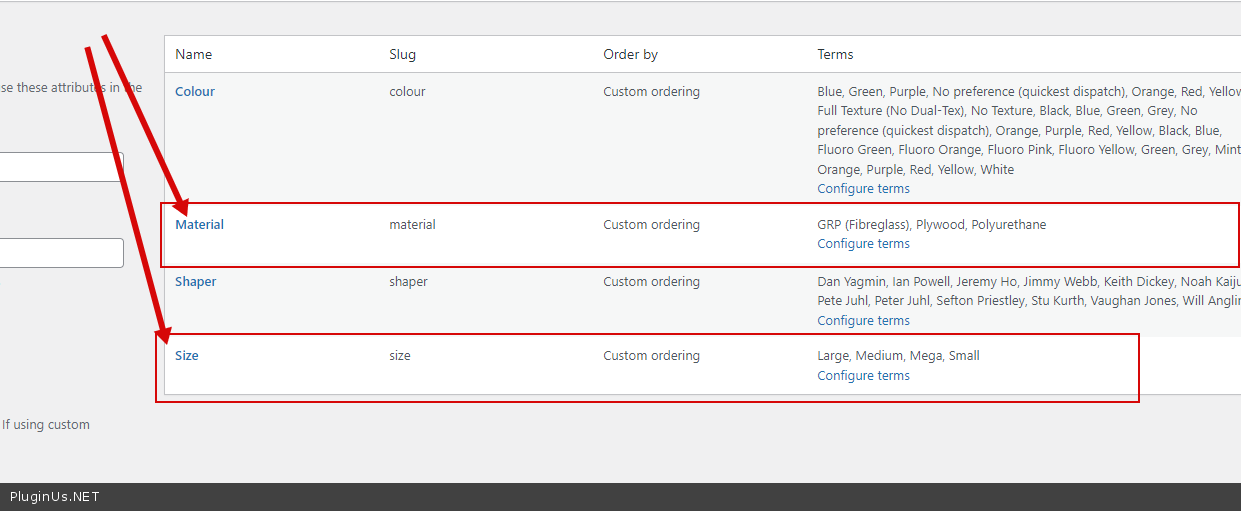Open the Shaper attribute link
The image size is (1241, 511).
click(196, 282)
